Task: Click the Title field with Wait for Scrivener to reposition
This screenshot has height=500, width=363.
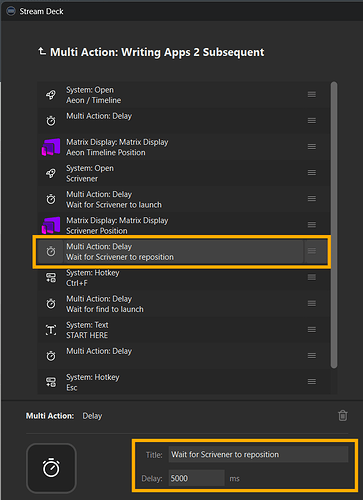Action: pyautogui.click(x=258, y=454)
